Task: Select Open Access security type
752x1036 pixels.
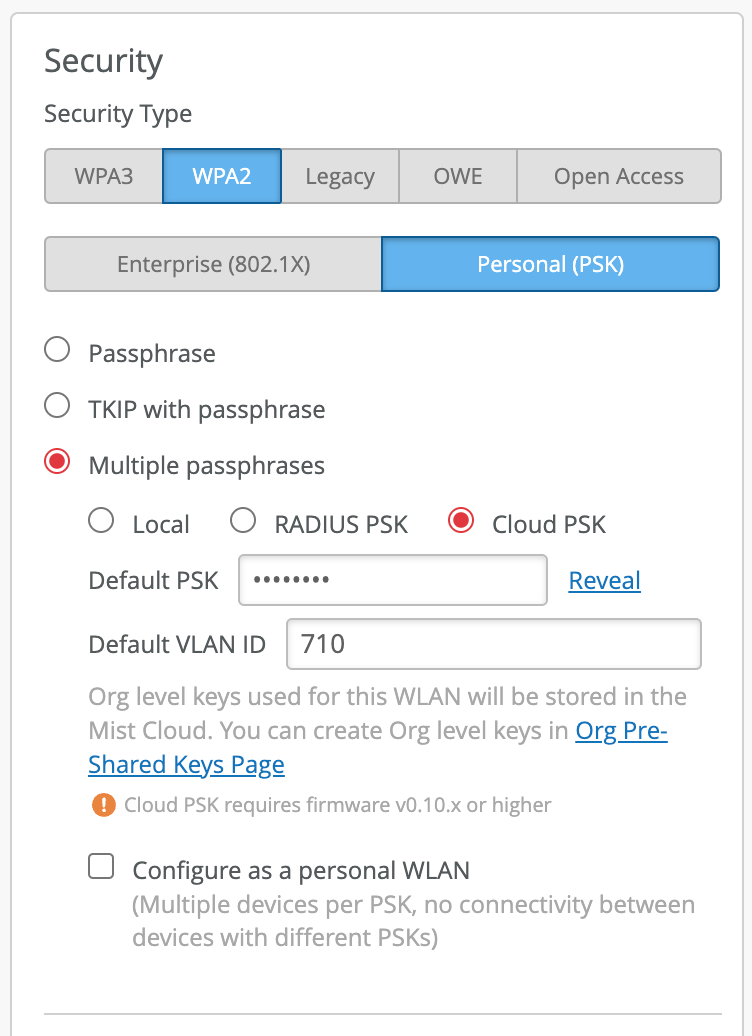Action: [619, 177]
